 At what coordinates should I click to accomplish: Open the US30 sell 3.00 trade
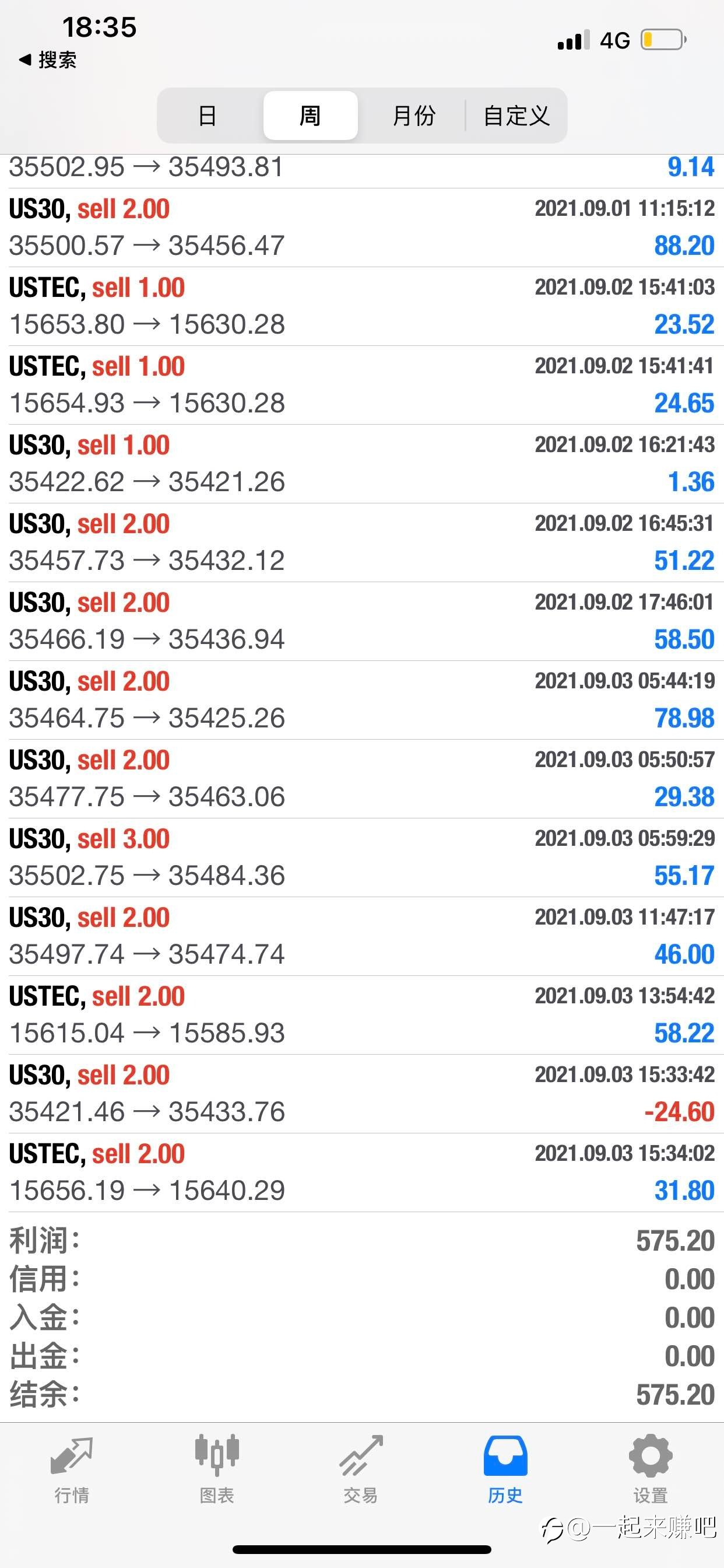(x=362, y=857)
